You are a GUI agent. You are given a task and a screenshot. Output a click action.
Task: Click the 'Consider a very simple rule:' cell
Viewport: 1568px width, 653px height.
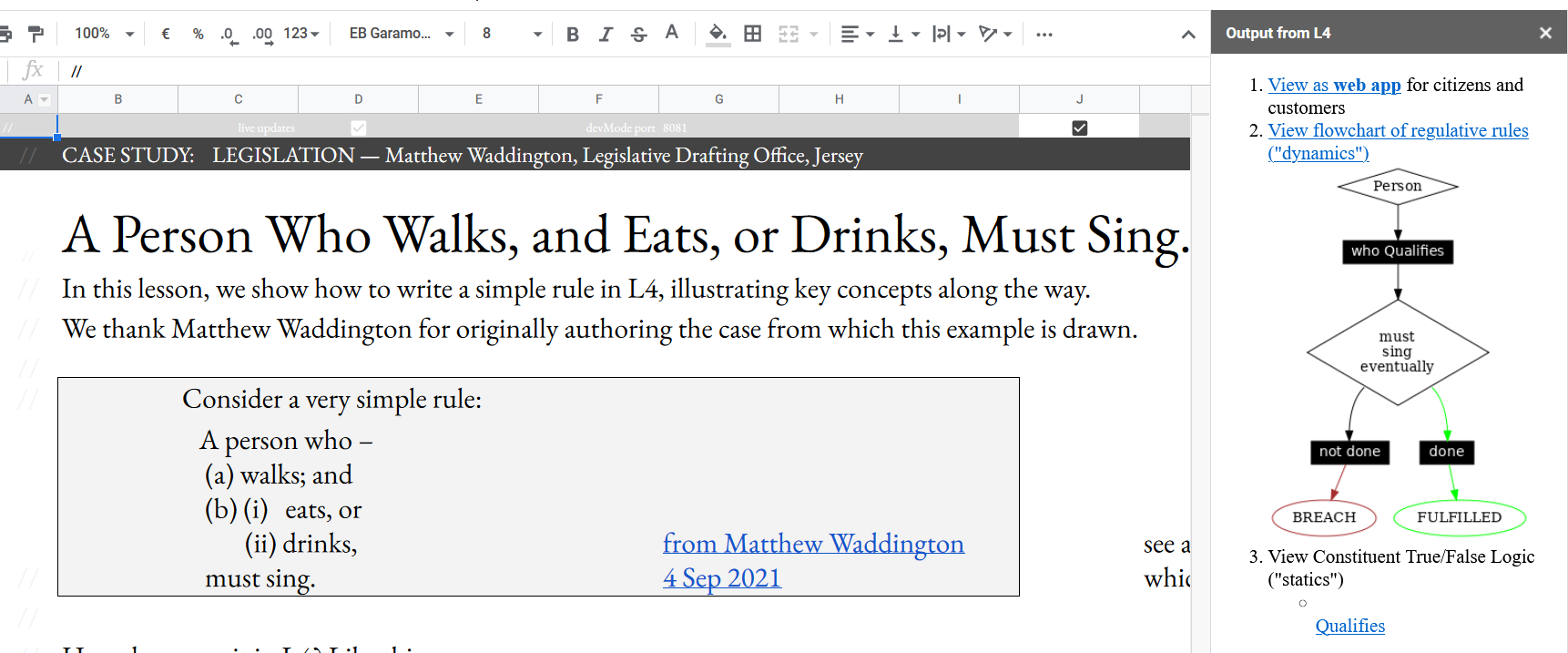pos(331,399)
